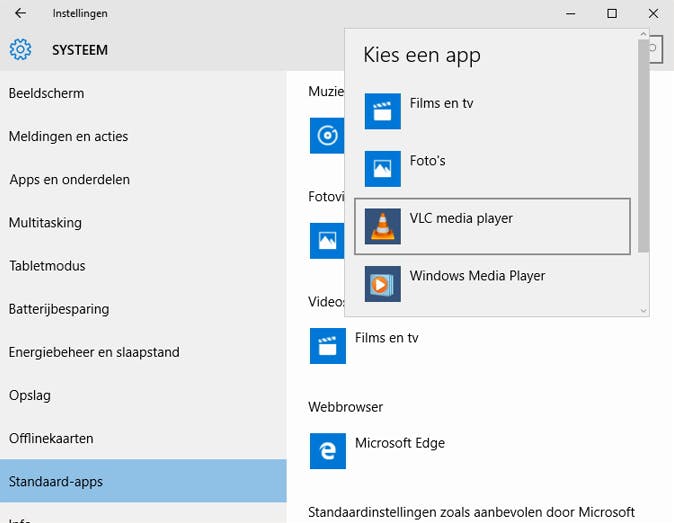
Task: Select the VLC media player cone icon
Action: (x=382, y=226)
